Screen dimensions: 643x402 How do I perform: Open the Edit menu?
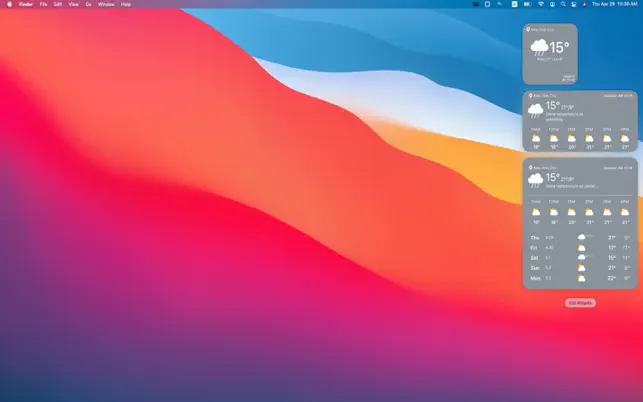58,4
